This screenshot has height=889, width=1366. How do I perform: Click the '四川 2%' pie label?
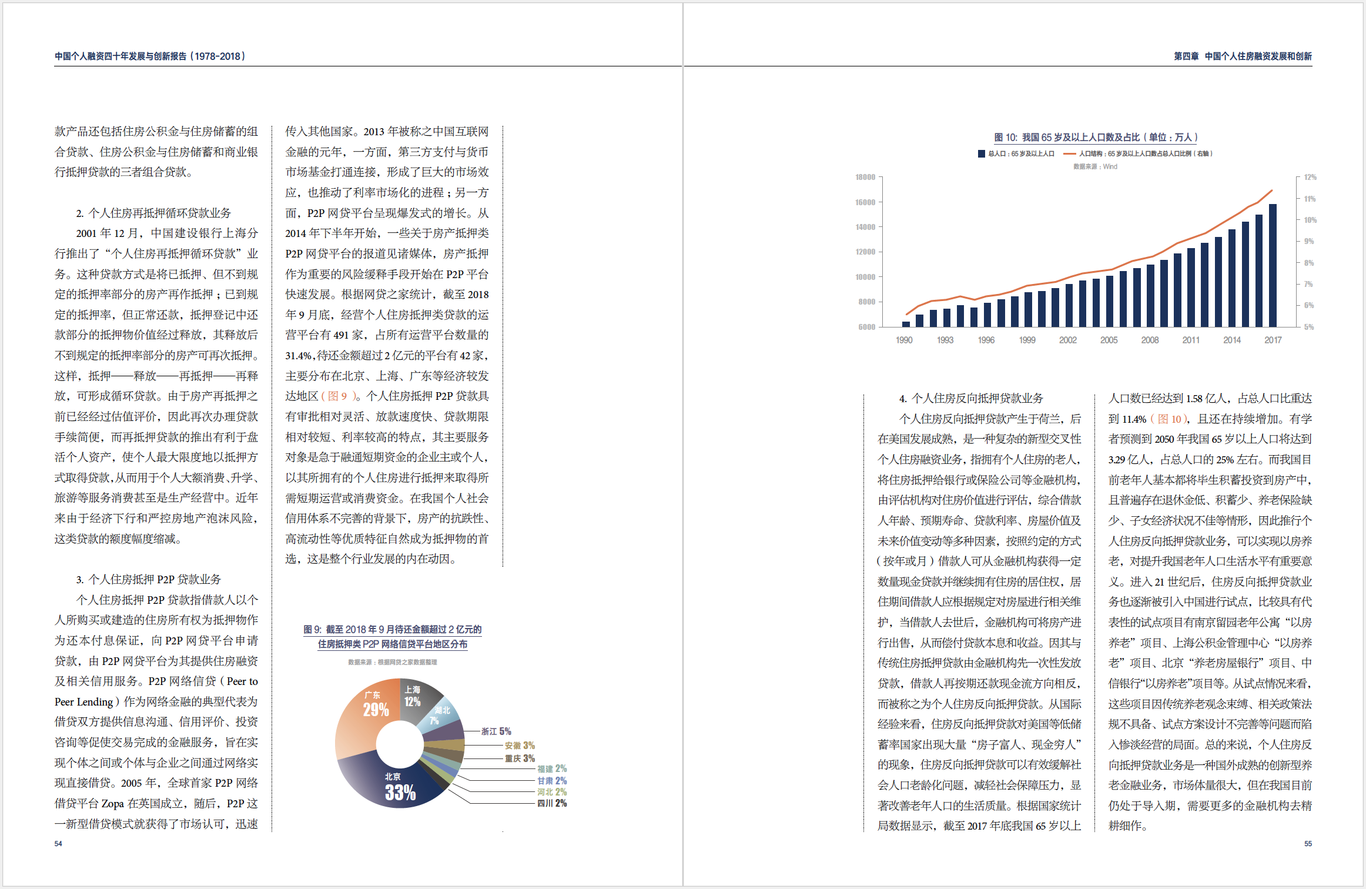tap(552, 803)
